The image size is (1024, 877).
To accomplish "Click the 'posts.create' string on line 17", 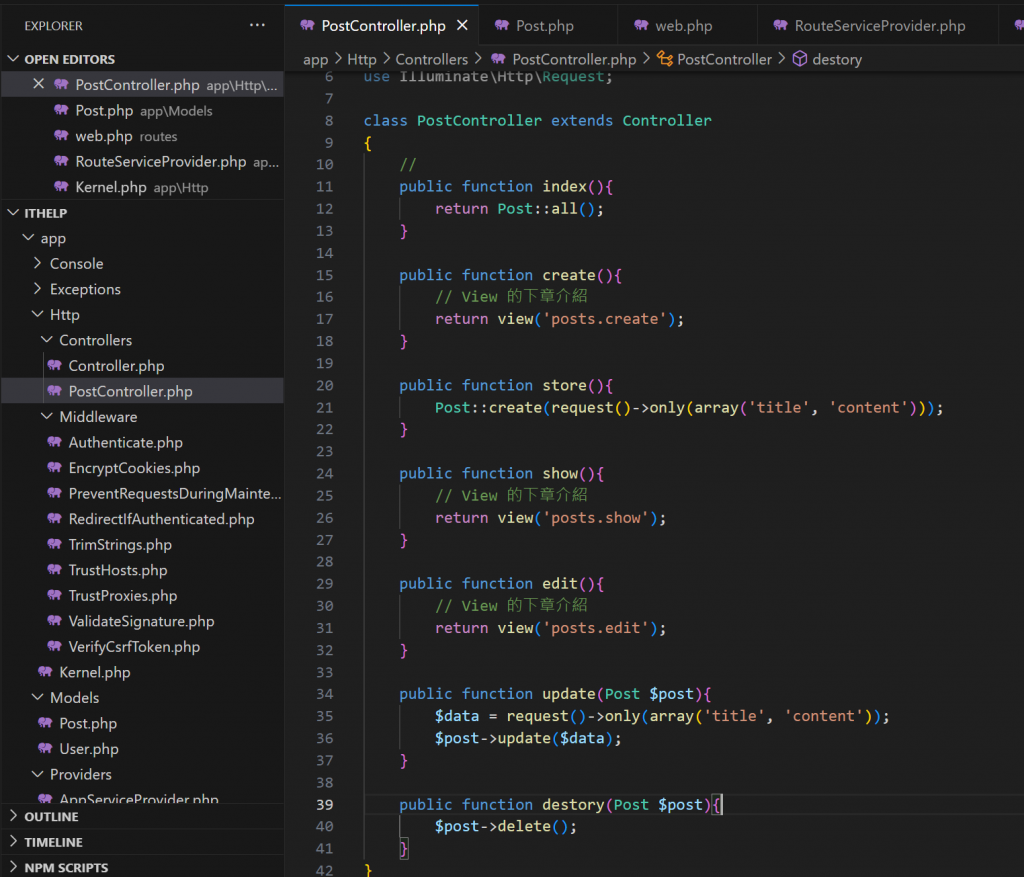I will (605, 319).
